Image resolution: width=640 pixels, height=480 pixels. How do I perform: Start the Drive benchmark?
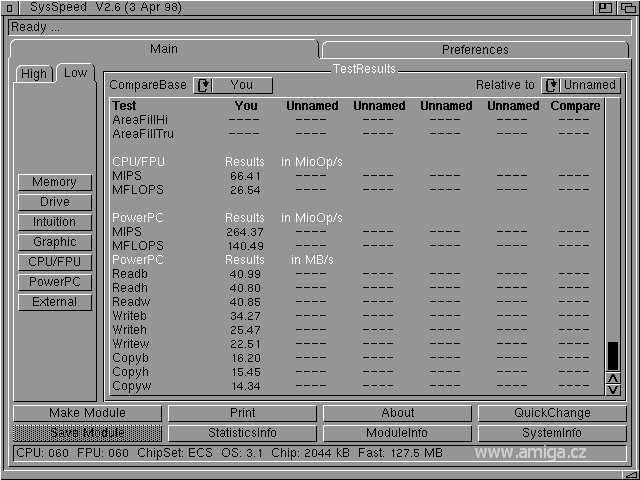click(54, 202)
